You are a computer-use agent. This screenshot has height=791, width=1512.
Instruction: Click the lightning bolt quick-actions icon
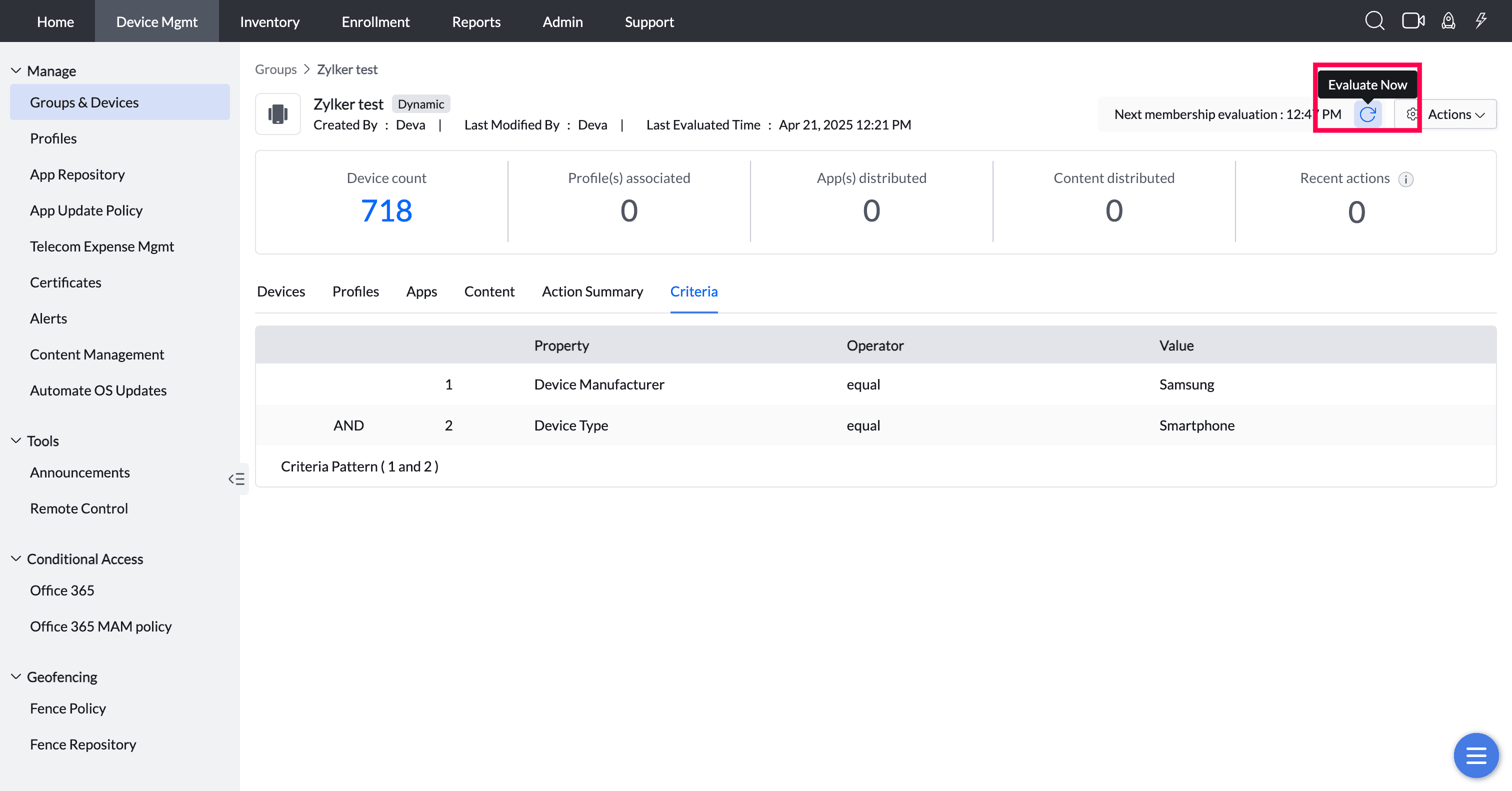tap(1481, 21)
